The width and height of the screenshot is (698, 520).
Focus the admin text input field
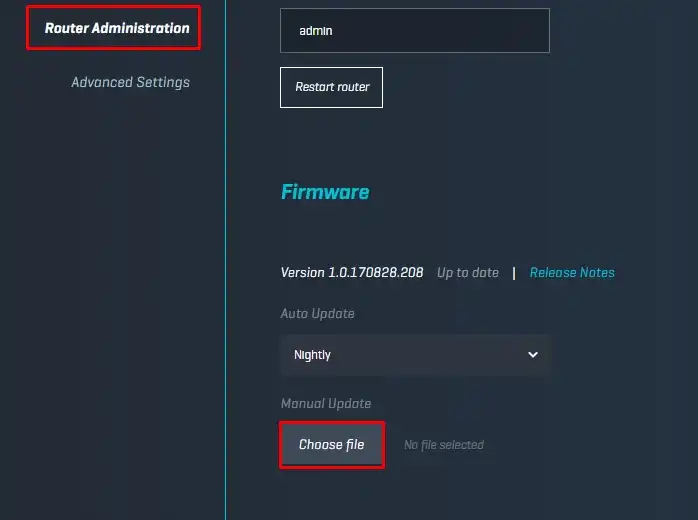click(414, 31)
